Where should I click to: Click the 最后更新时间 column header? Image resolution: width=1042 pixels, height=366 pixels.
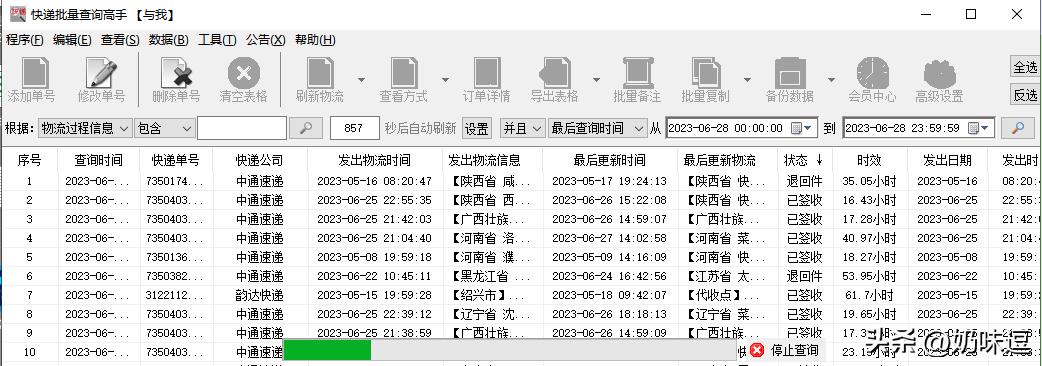(609, 160)
